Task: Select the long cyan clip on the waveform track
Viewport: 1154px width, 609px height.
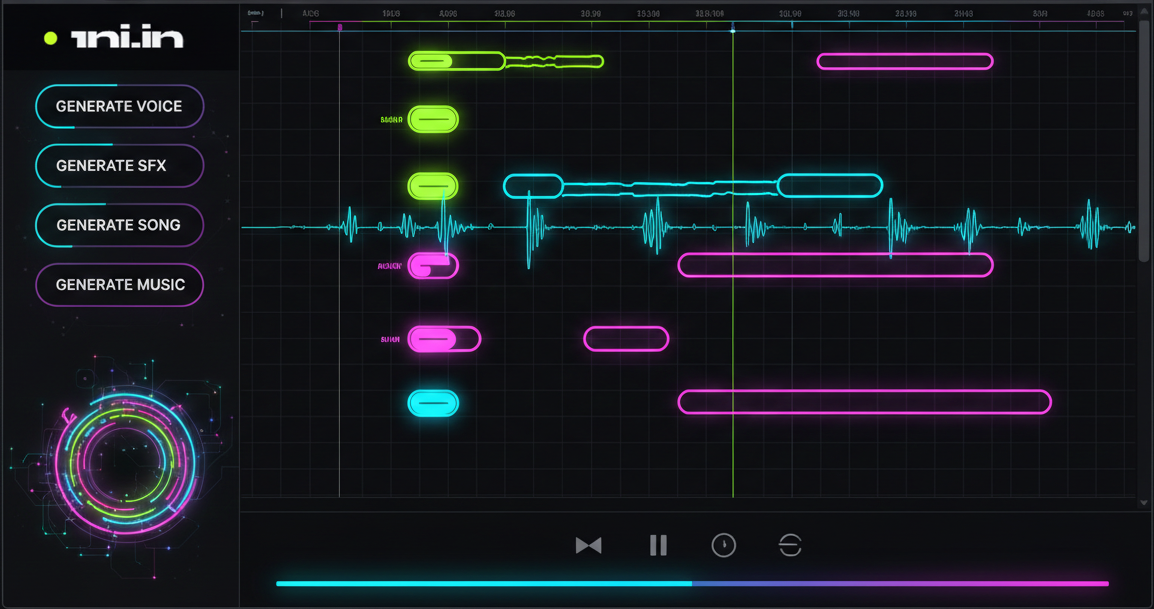Action: (693, 185)
